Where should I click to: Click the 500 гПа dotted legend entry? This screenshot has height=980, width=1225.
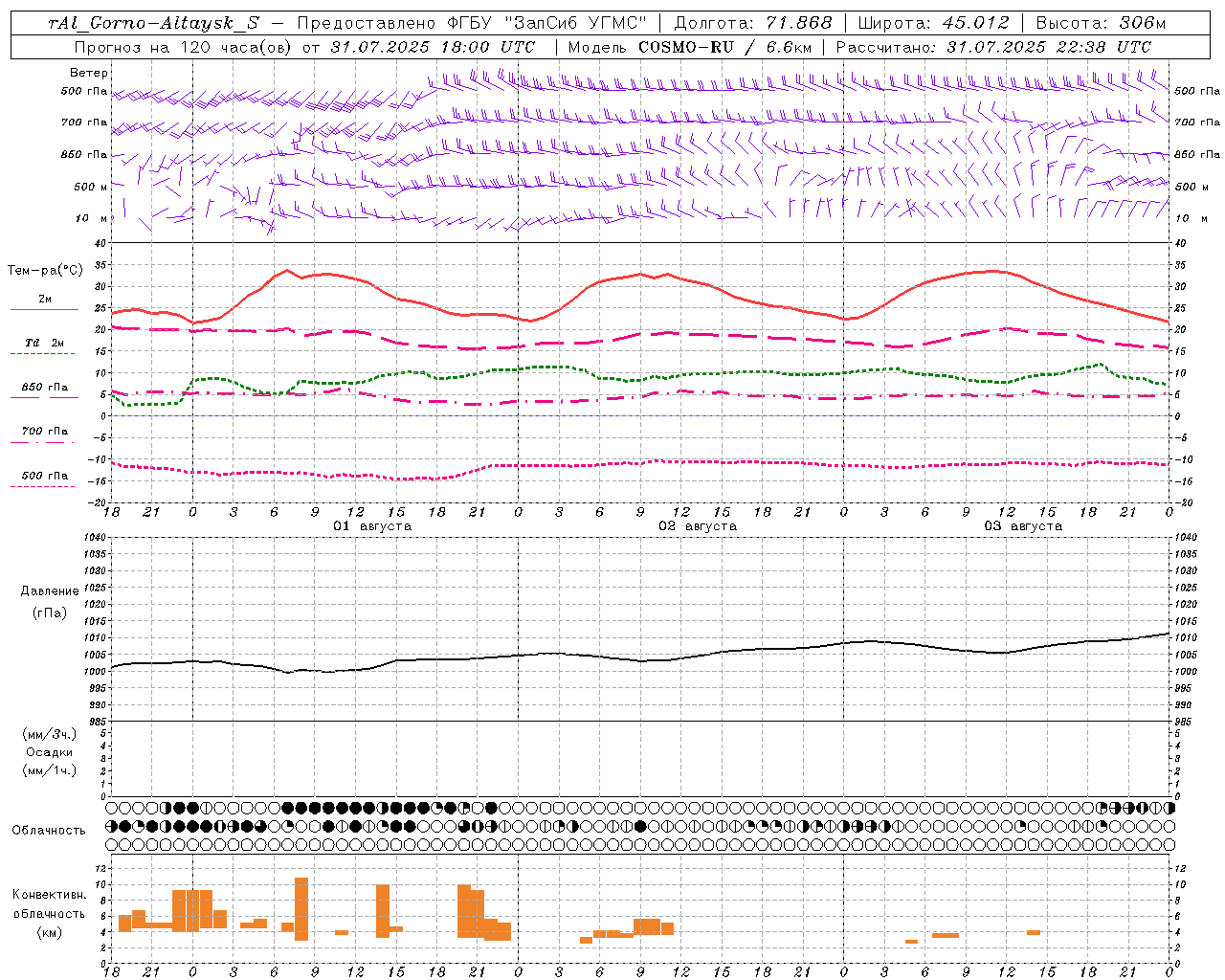(x=44, y=479)
